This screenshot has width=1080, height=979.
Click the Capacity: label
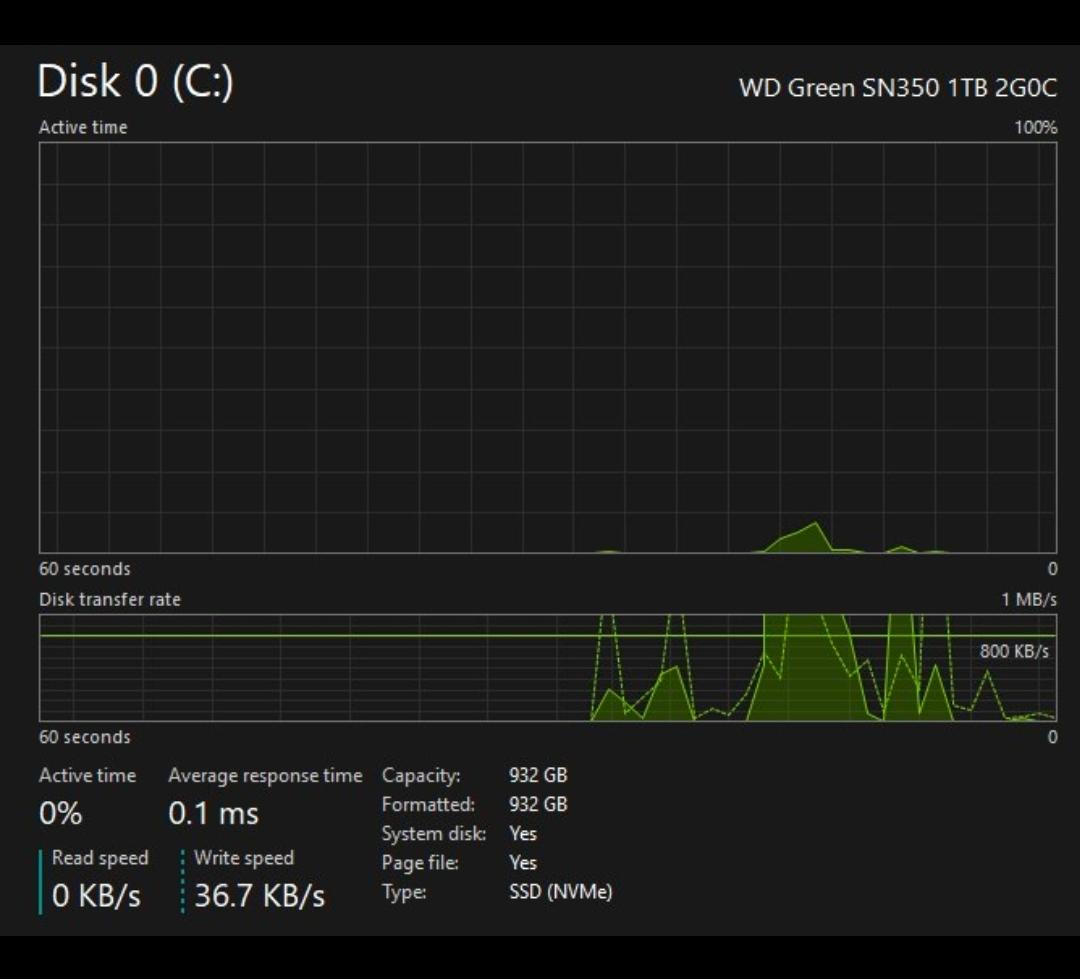[x=421, y=776]
